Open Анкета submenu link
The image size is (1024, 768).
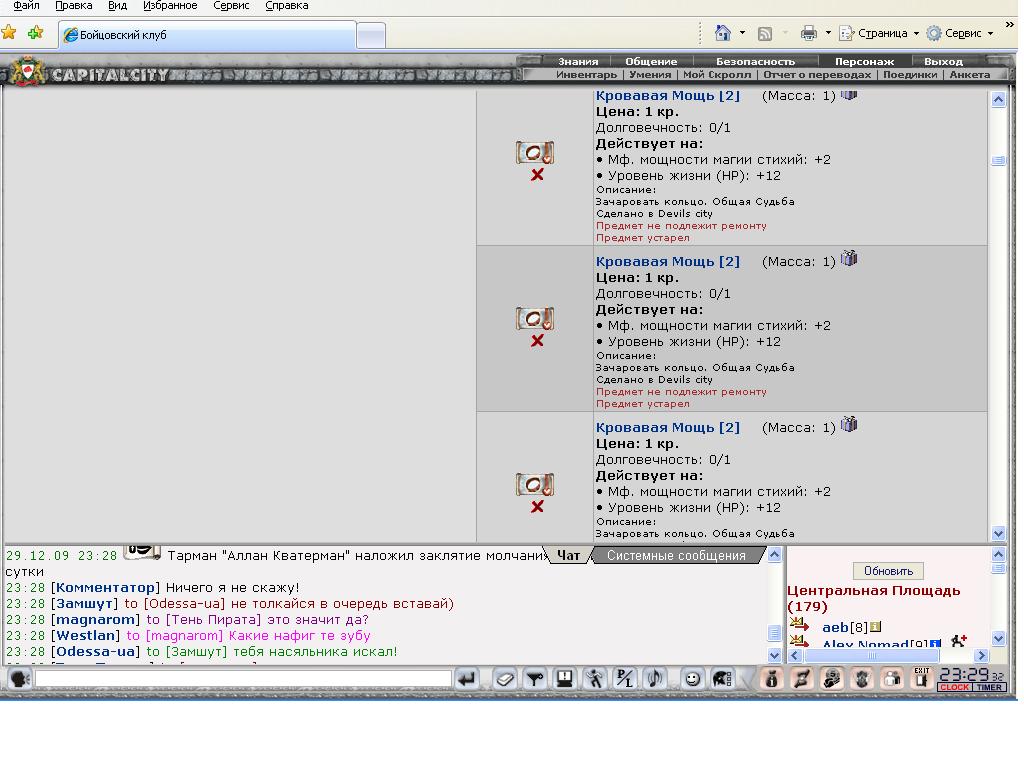(970, 74)
